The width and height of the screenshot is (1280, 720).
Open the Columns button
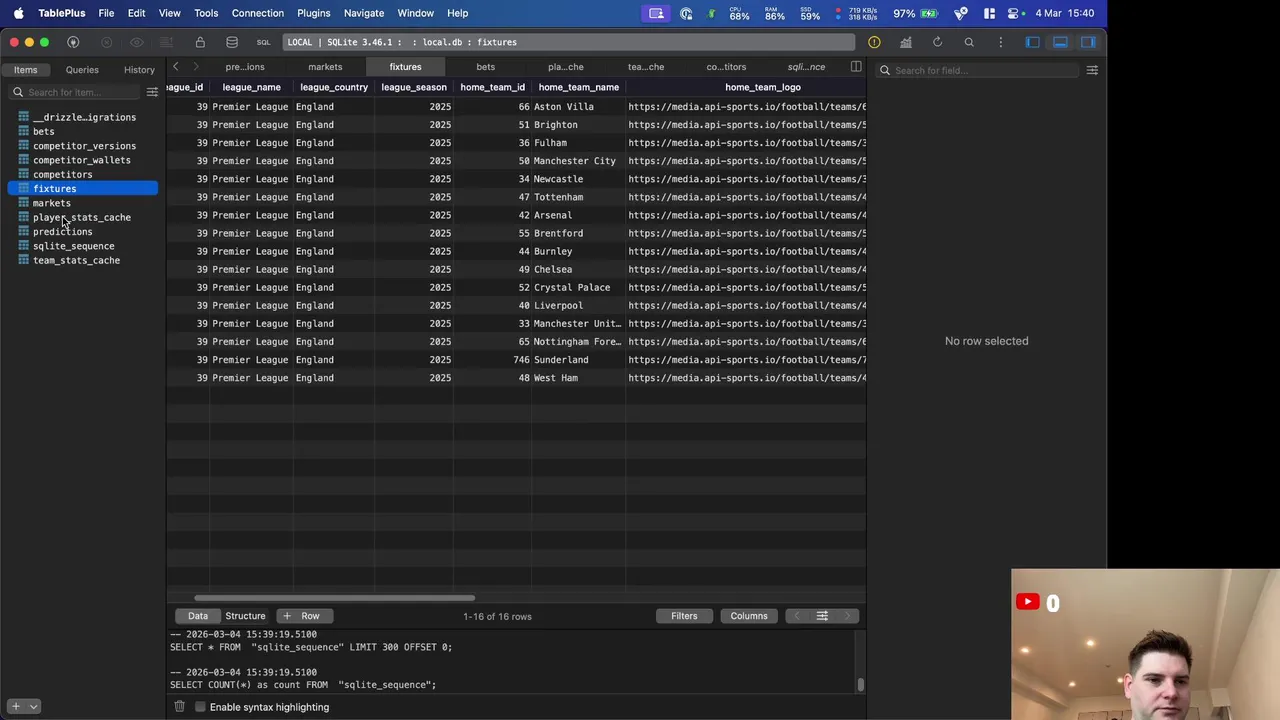coord(749,616)
